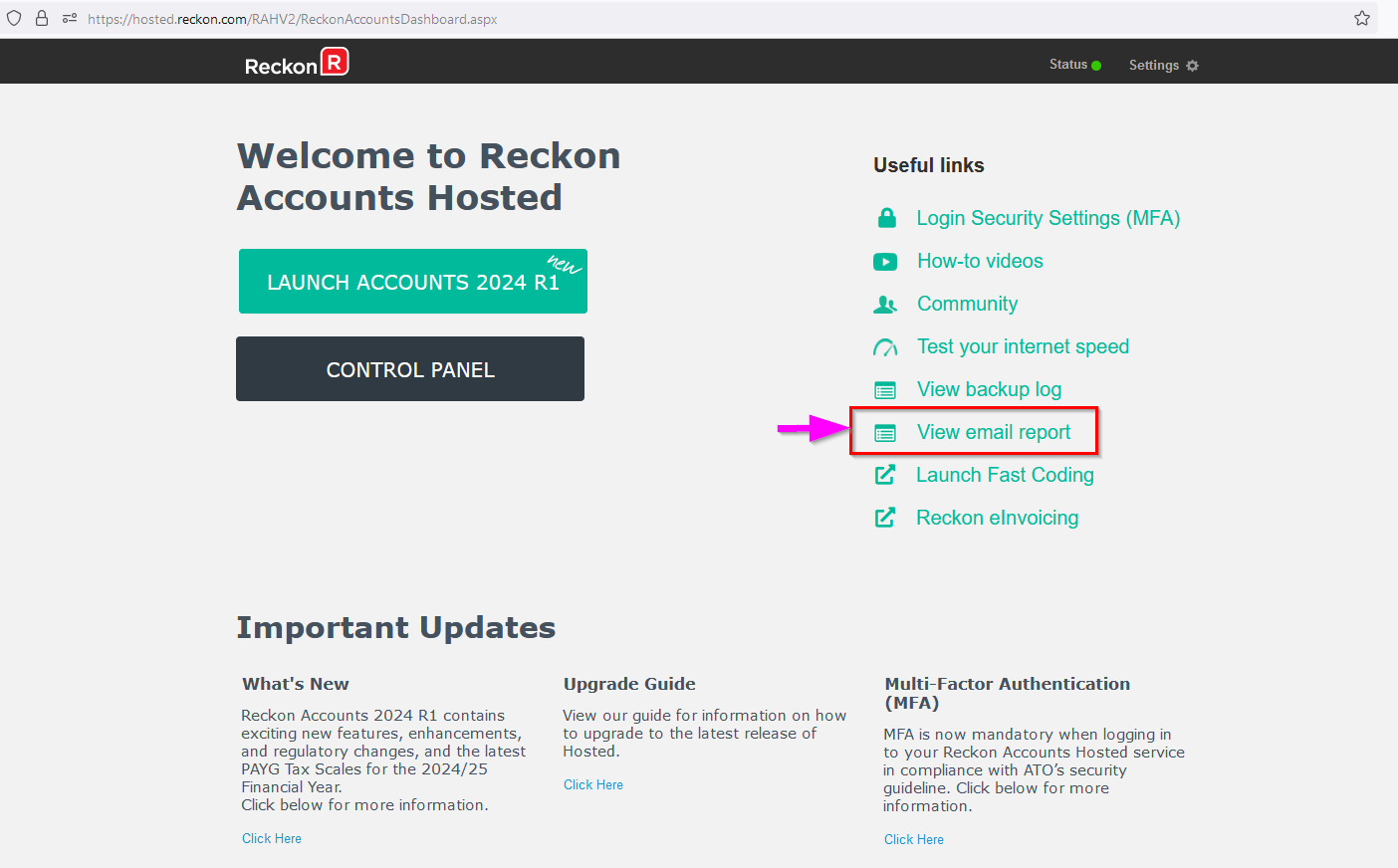Click the green Status indicator dot
Image resolution: width=1398 pixels, height=868 pixels.
[1096, 66]
